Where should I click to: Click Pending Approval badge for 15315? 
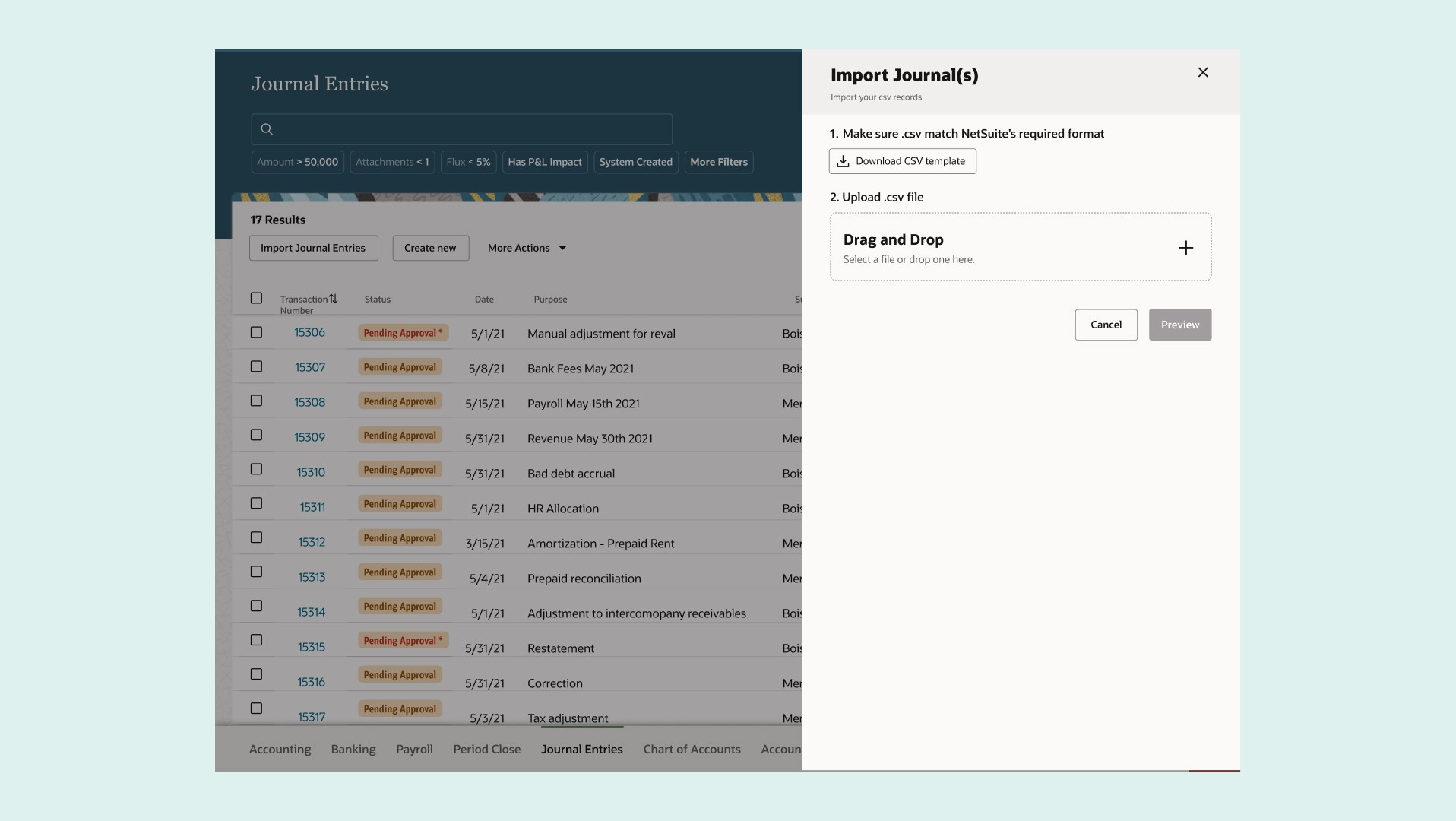click(x=403, y=641)
